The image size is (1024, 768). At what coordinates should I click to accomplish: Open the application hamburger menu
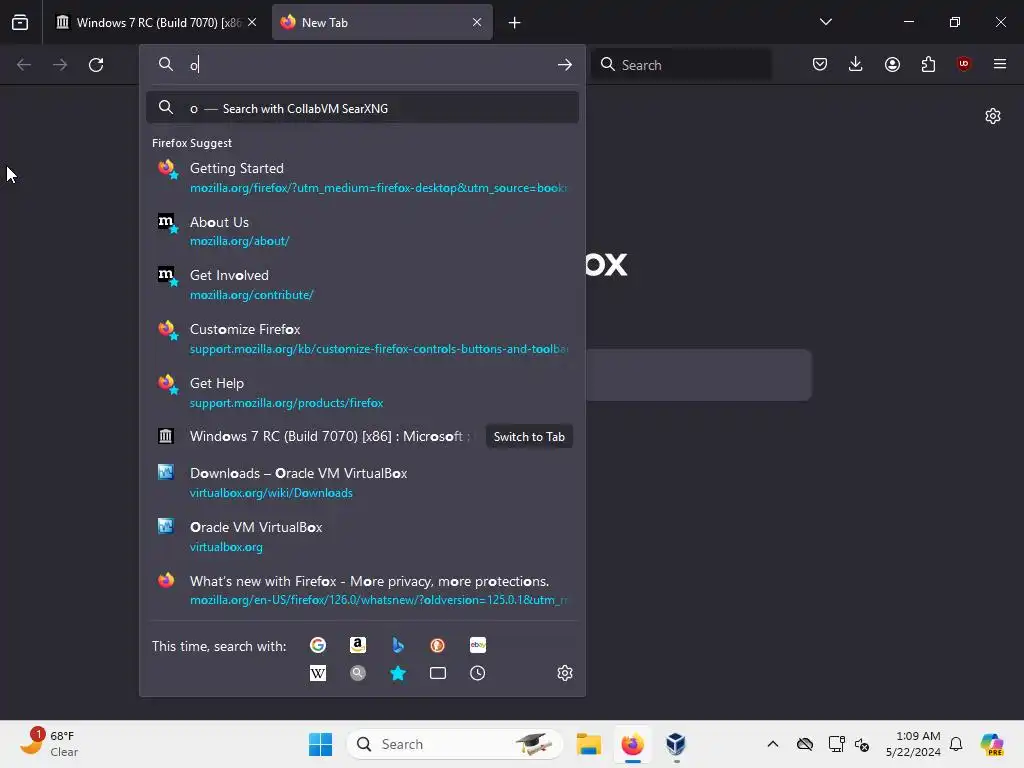[x=1000, y=64]
